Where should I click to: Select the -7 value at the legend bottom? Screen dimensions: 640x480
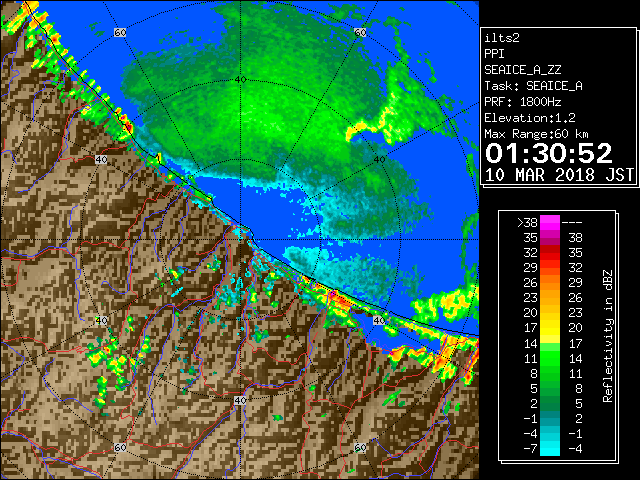[x=530, y=449]
